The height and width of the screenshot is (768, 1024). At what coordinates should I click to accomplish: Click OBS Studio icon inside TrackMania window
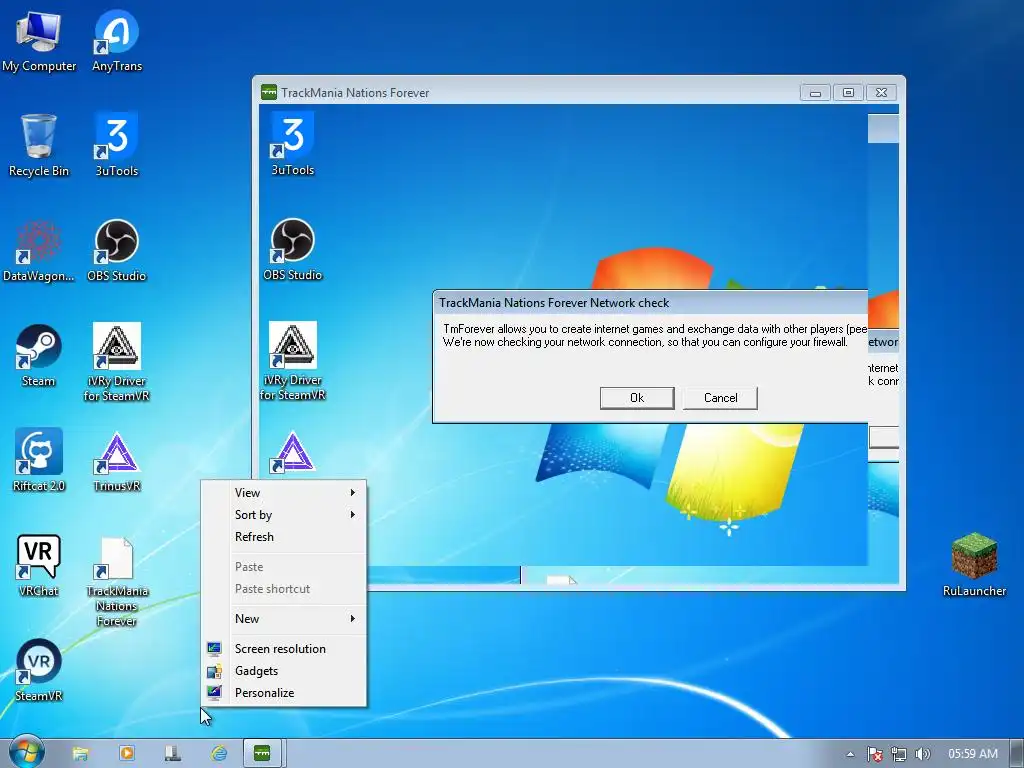click(x=293, y=249)
